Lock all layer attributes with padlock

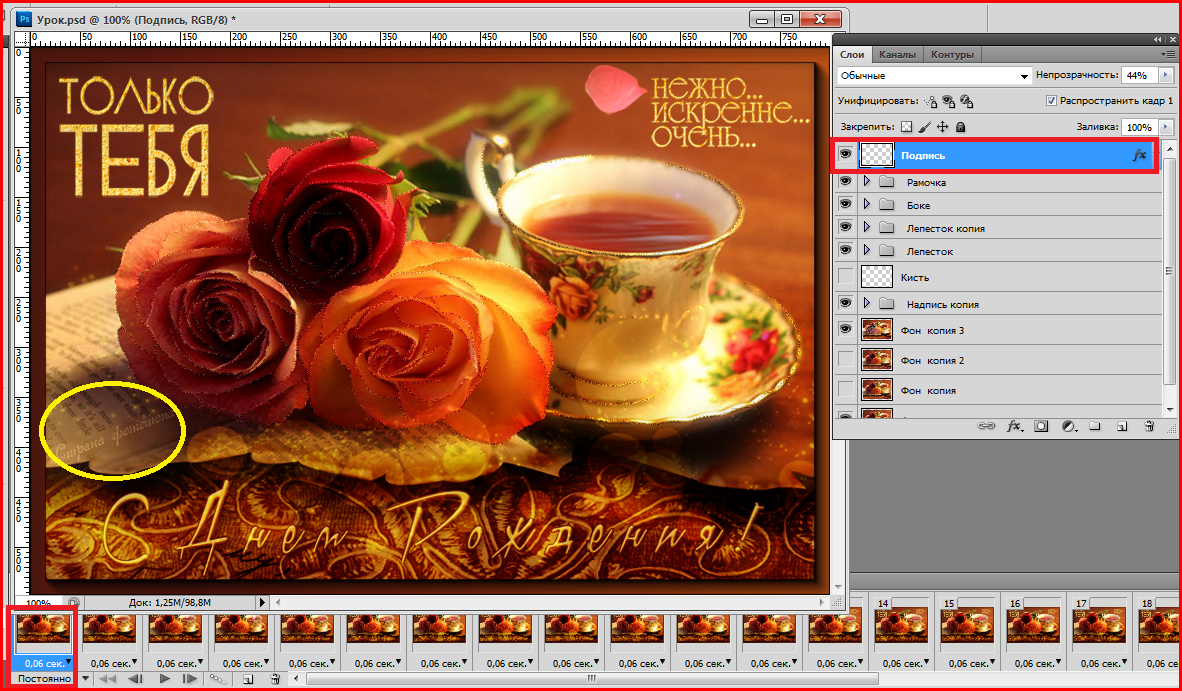click(x=960, y=127)
